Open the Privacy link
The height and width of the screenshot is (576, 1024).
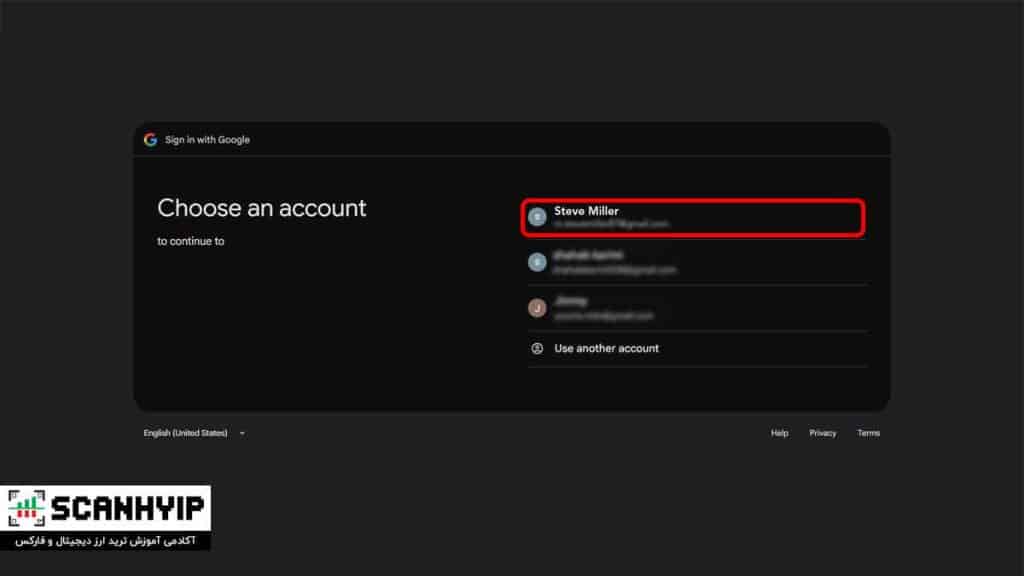tap(822, 433)
